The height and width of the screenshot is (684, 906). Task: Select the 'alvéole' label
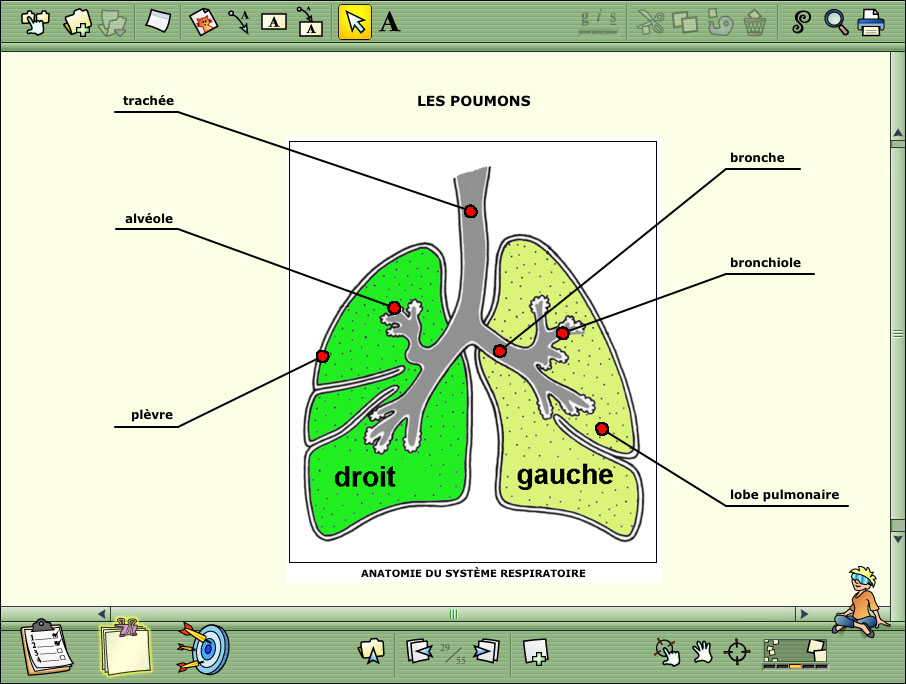point(149,218)
